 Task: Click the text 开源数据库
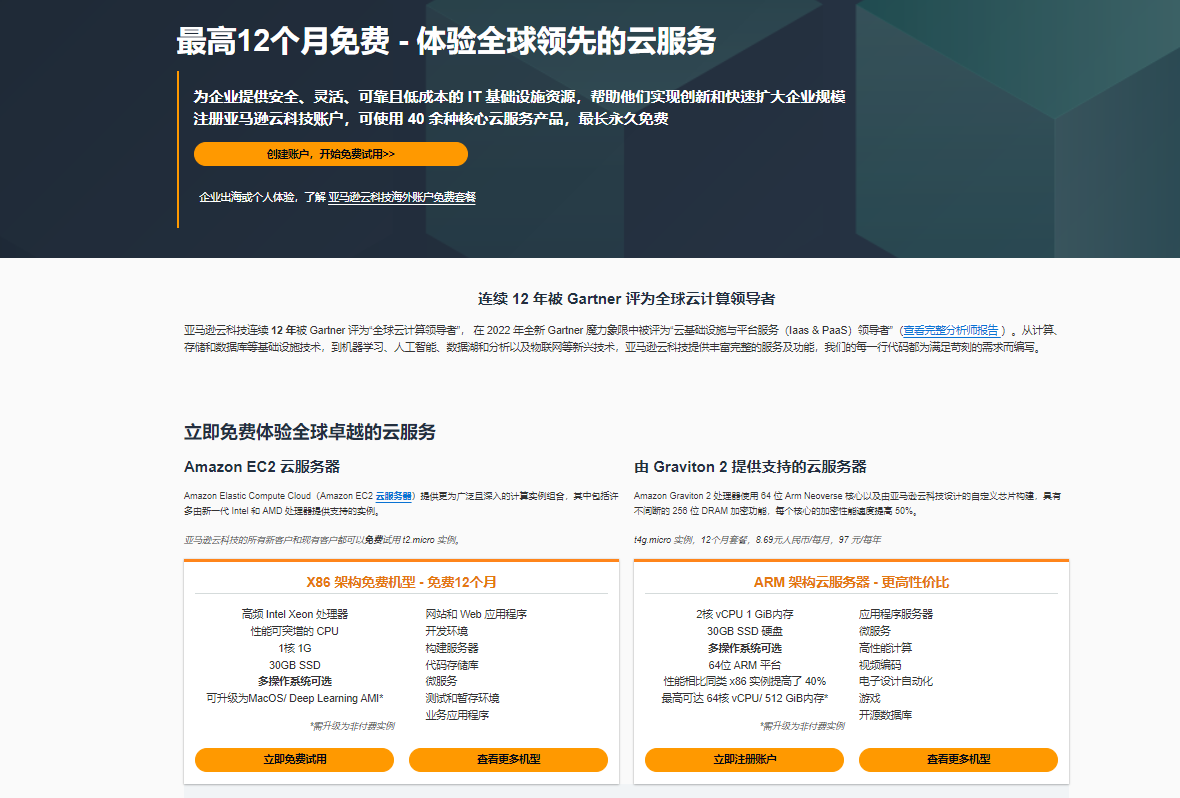click(885, 715)
